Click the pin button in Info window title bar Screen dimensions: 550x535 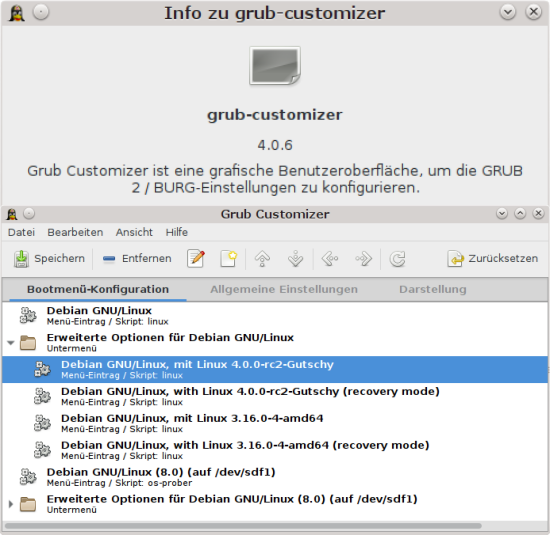pos(41,13)
